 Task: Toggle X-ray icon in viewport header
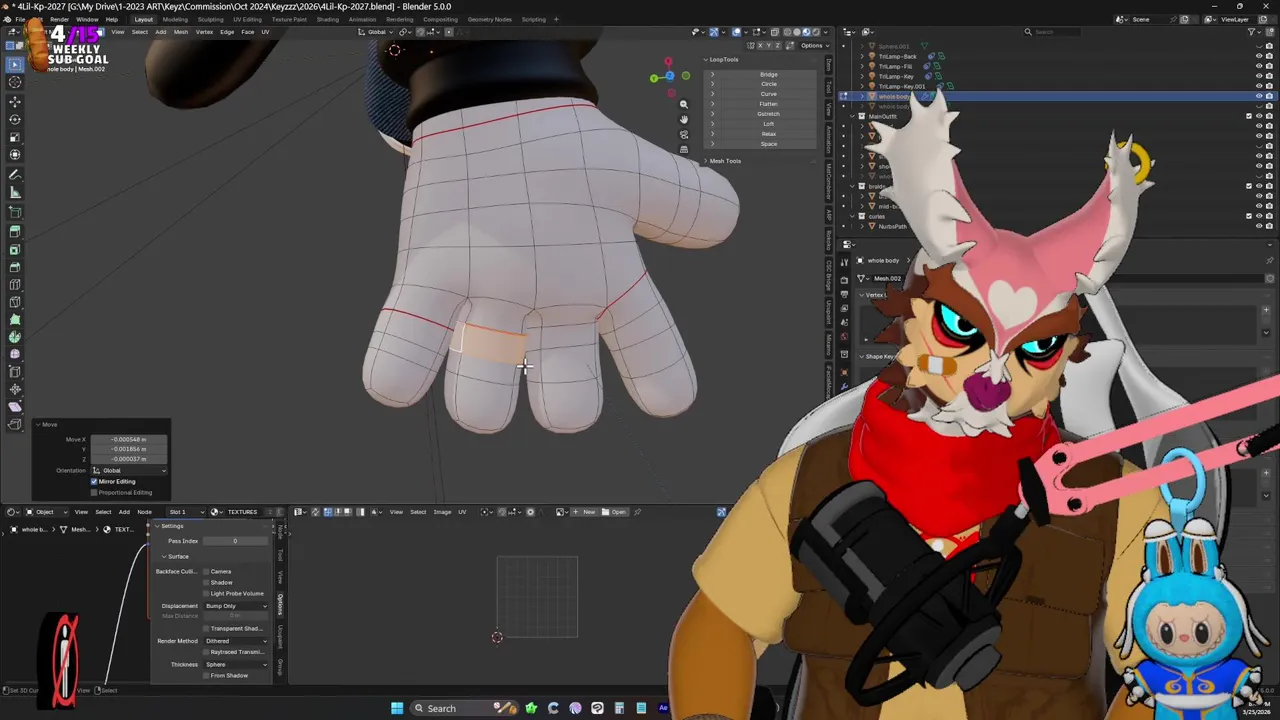point(773,32)
